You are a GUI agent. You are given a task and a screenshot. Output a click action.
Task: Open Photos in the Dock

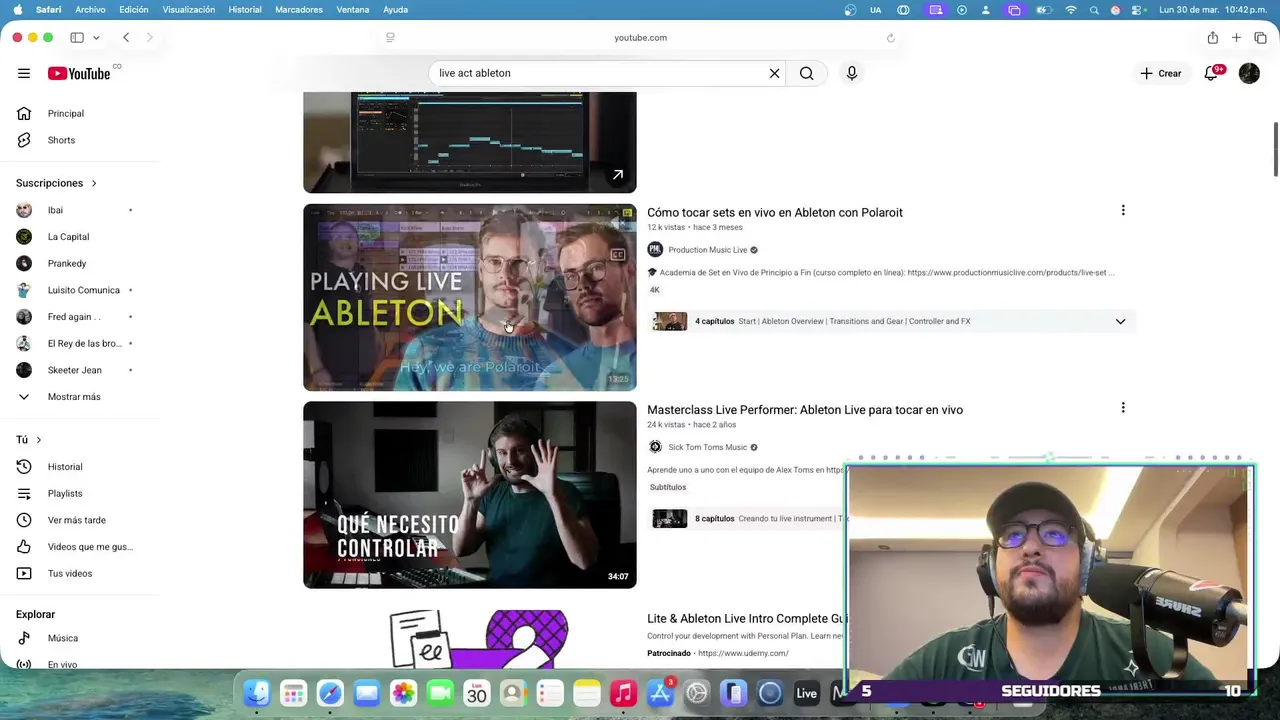point(403,693)
